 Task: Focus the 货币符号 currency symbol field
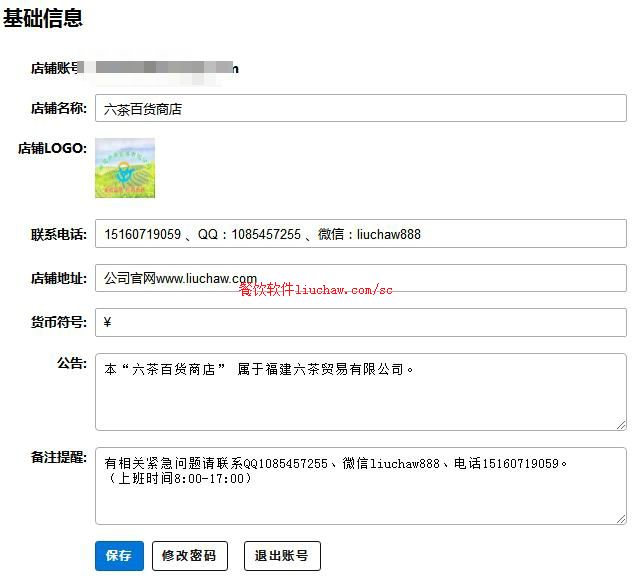pyautogui.click(x=360, y=322)
